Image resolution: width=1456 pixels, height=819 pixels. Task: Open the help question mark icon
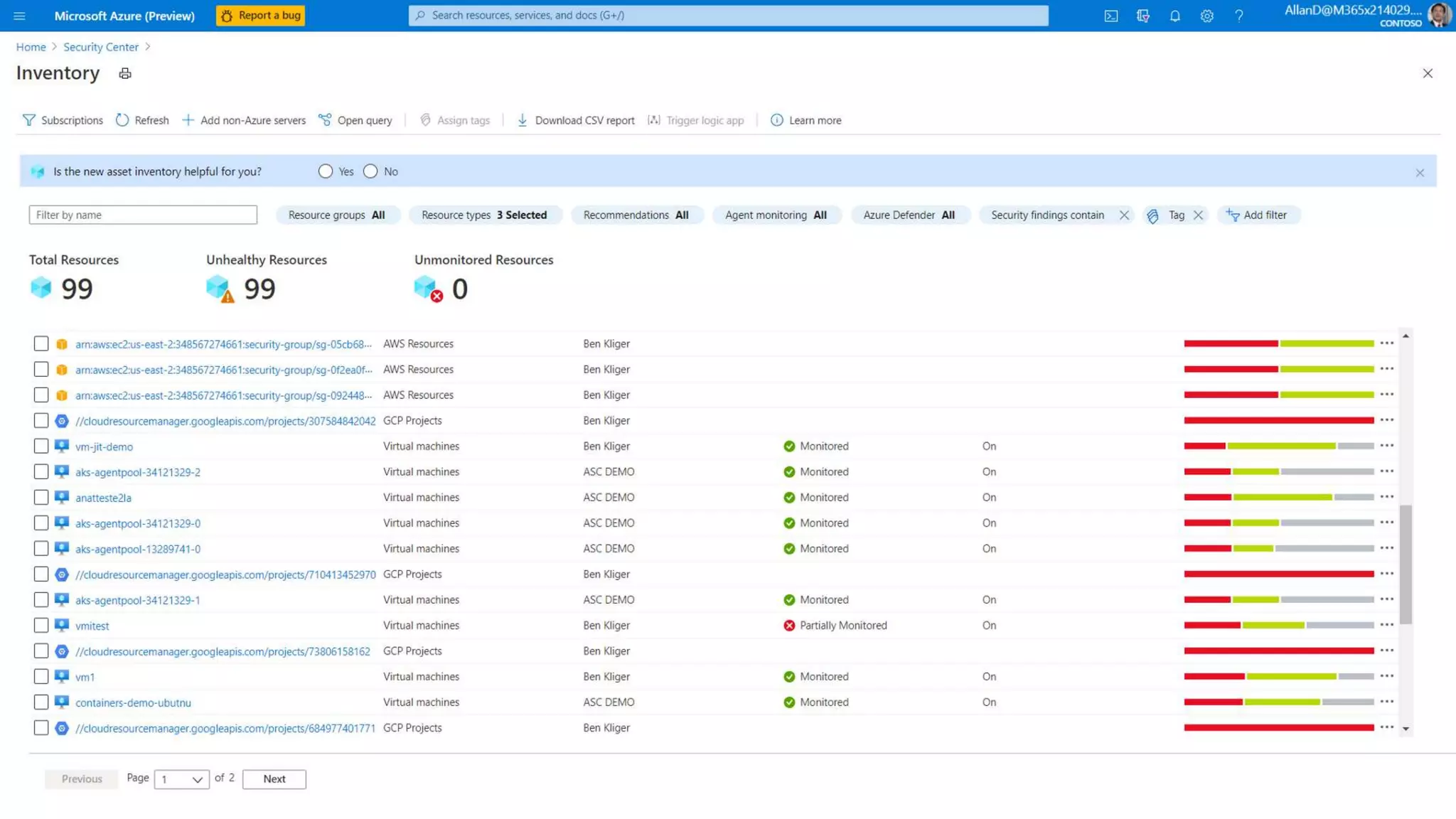click(x=1238, y=16)
